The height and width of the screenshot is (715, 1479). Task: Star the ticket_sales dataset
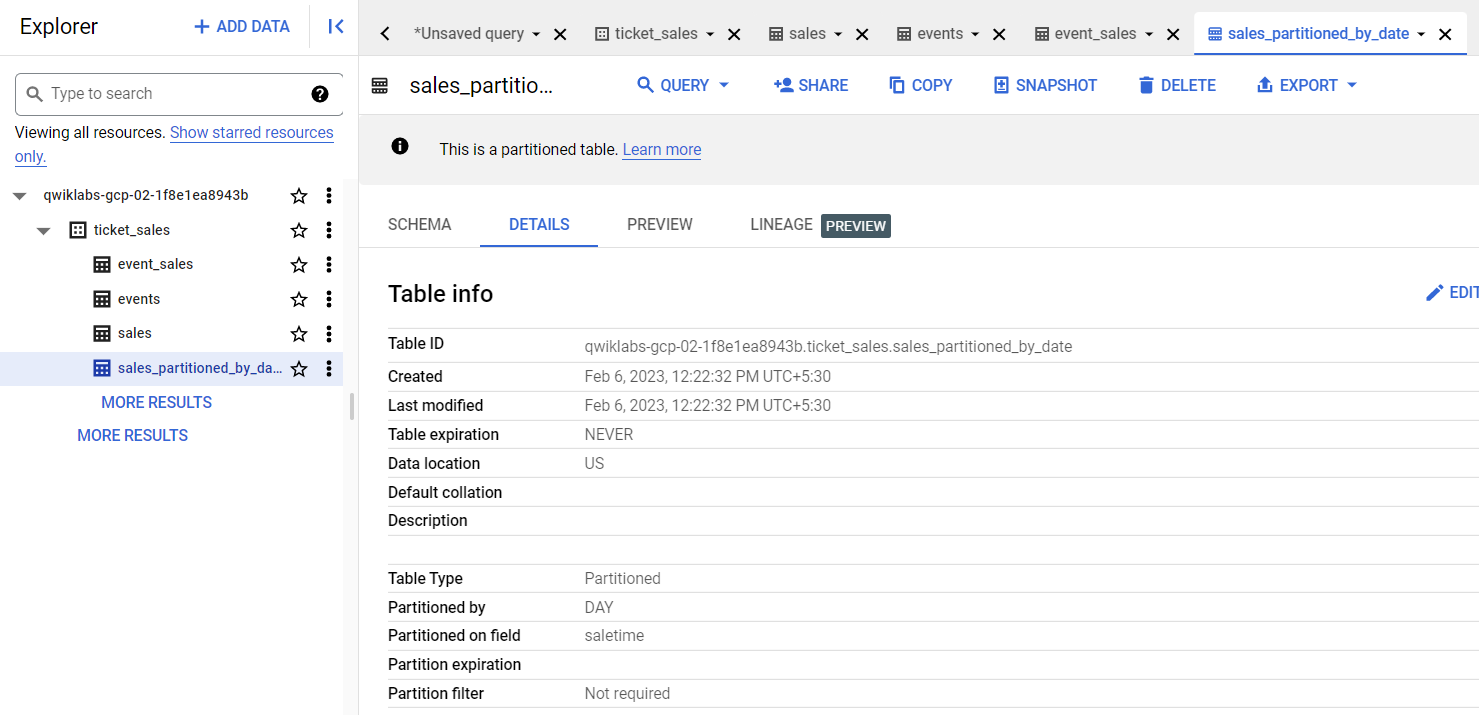tap(298, 230)
